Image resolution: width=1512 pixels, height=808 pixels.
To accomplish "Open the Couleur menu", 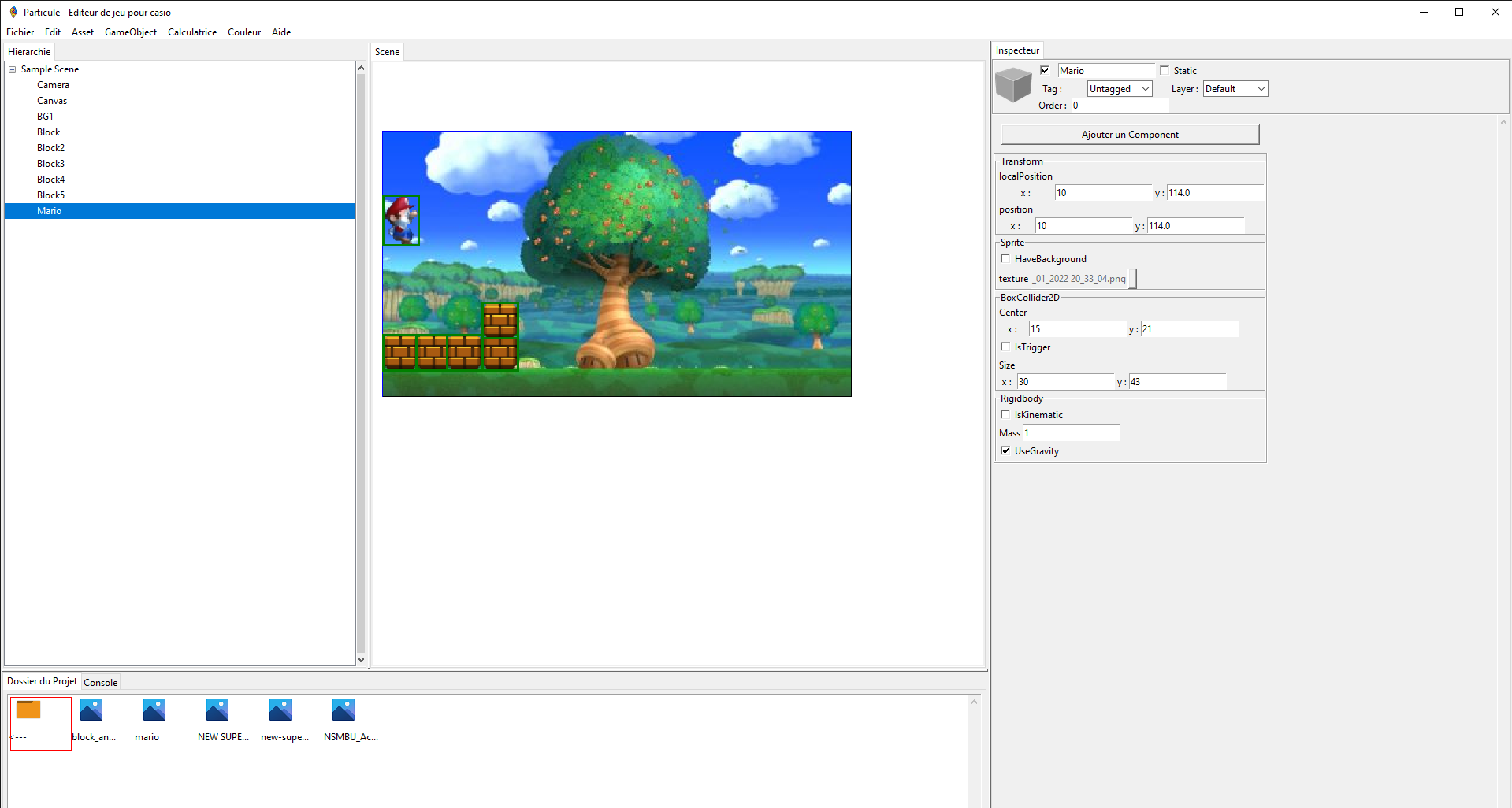I will [x=244, y=32].
